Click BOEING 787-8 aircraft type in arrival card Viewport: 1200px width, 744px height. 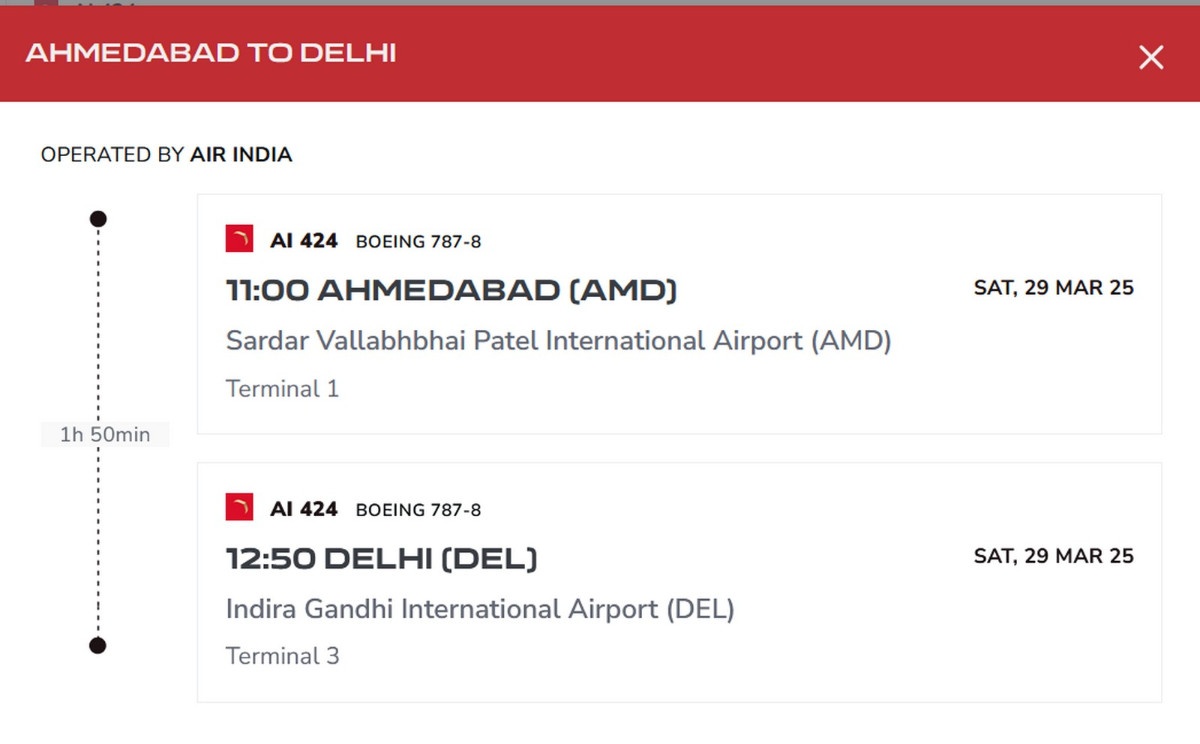pyautogui.click(x=418, y=510)
